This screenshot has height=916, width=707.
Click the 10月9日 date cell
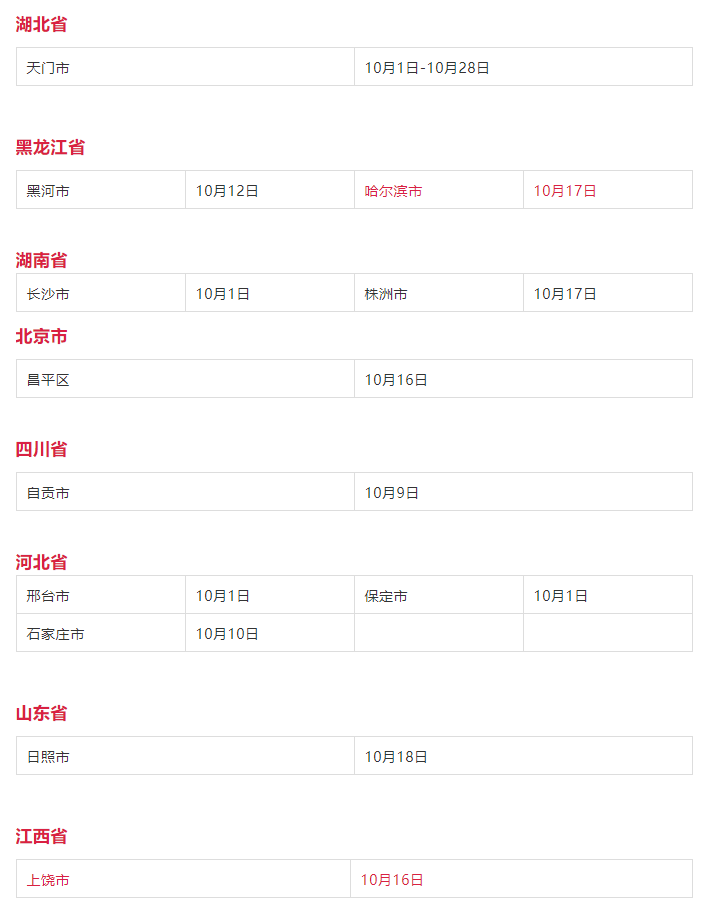tap(392, 493)
